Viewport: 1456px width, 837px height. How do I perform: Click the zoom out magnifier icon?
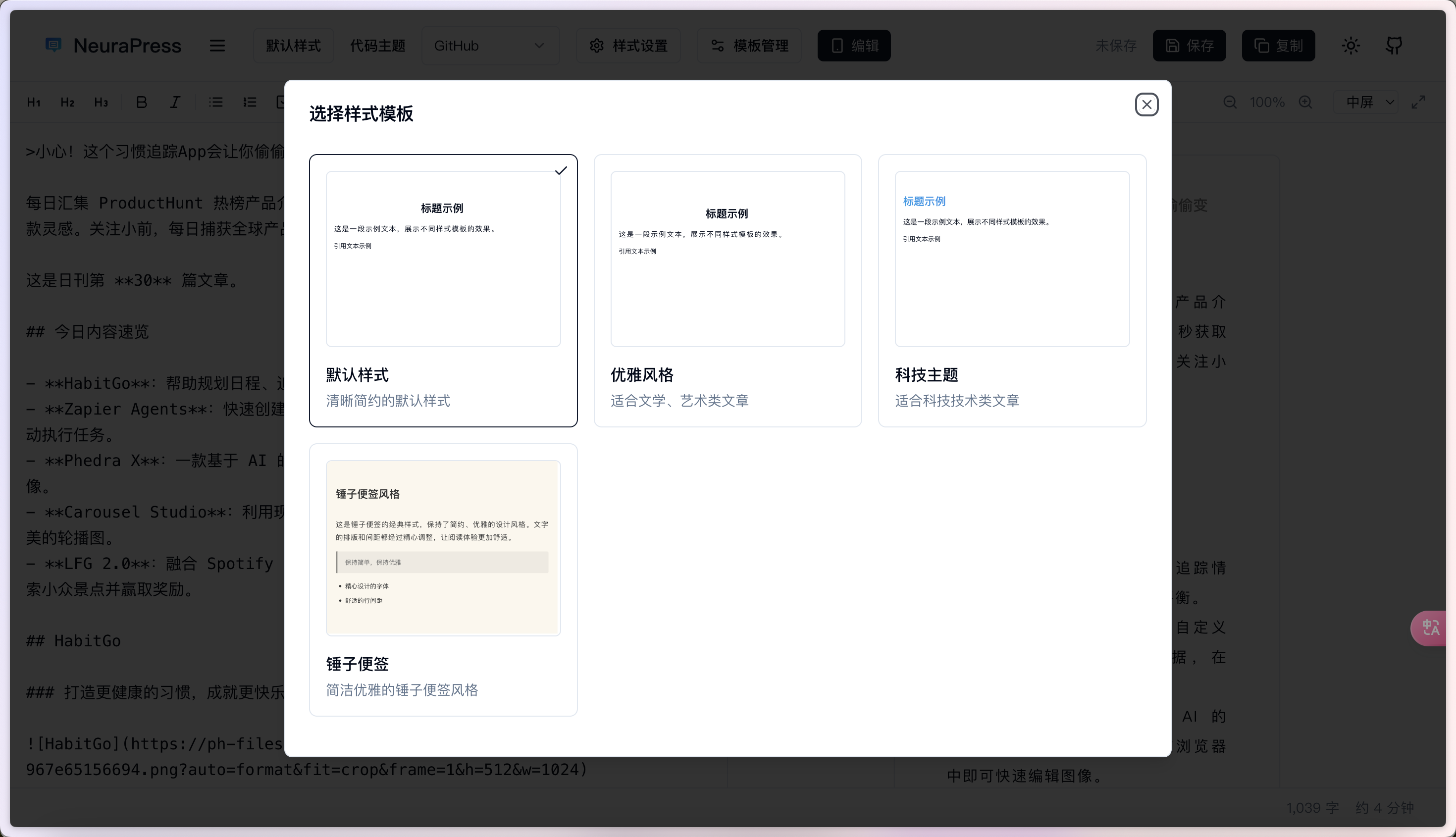click(x=1230, y=103)
